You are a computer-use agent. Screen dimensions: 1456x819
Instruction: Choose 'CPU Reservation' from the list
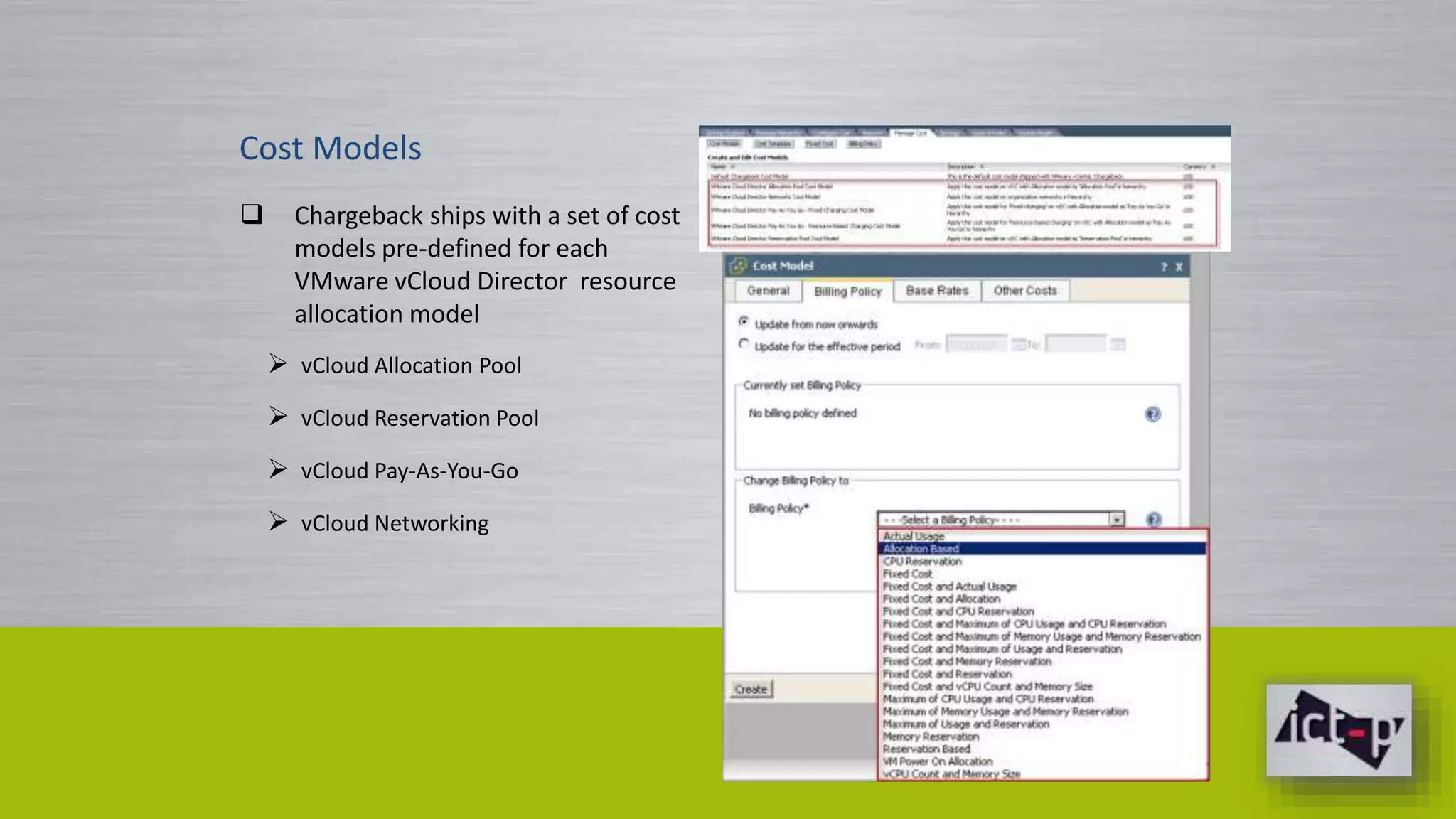coord(1043,562)
